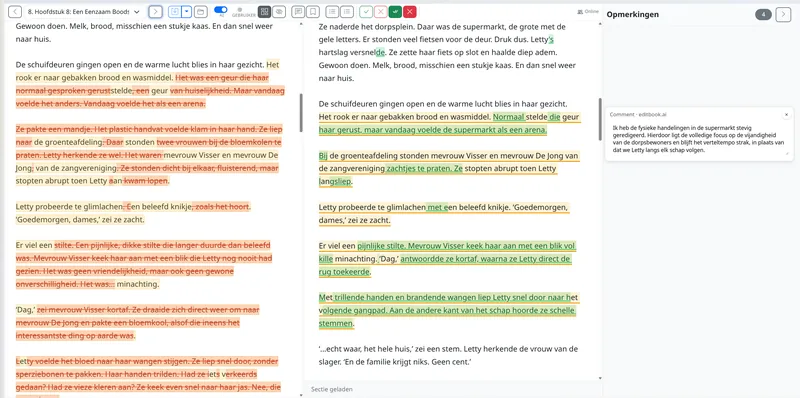
Task: Click struck text 'Letty voelde het bloed' left pane
Action: 58,361
